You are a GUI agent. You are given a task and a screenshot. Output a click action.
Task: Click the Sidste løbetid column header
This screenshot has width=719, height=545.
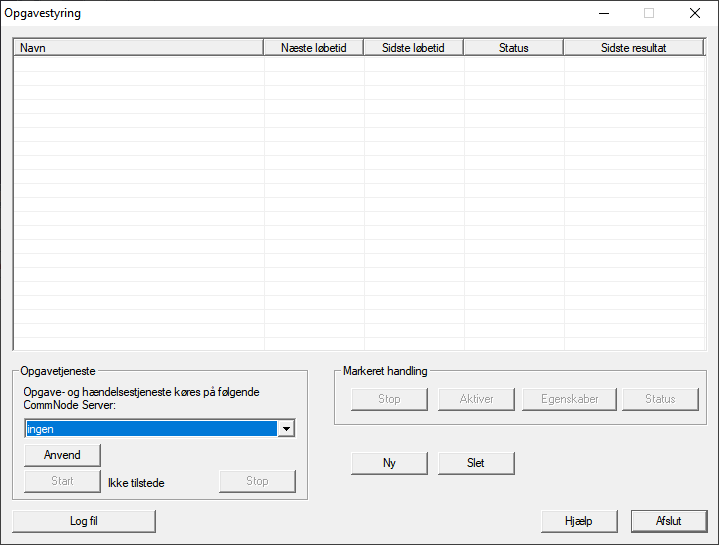pos(414,47)
